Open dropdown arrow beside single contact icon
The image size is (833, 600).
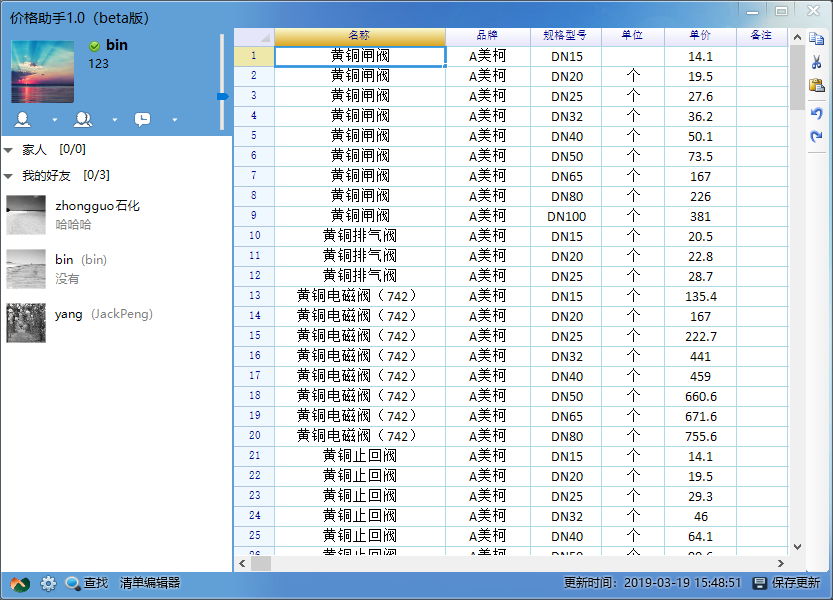click(54, 121)
